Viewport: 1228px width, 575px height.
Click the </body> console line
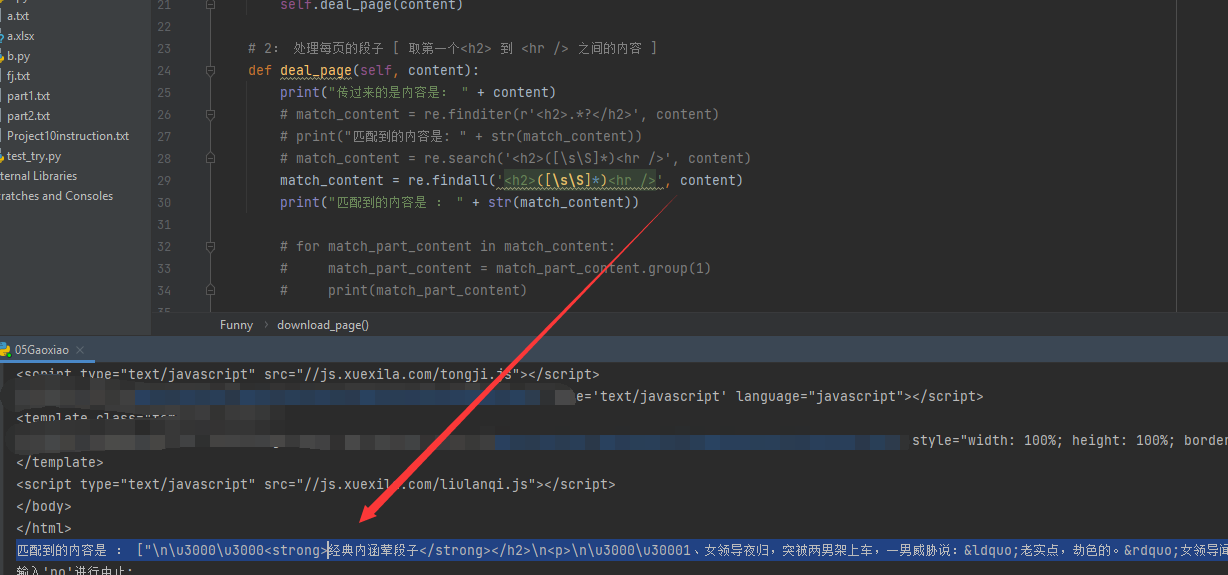[43, 506]
